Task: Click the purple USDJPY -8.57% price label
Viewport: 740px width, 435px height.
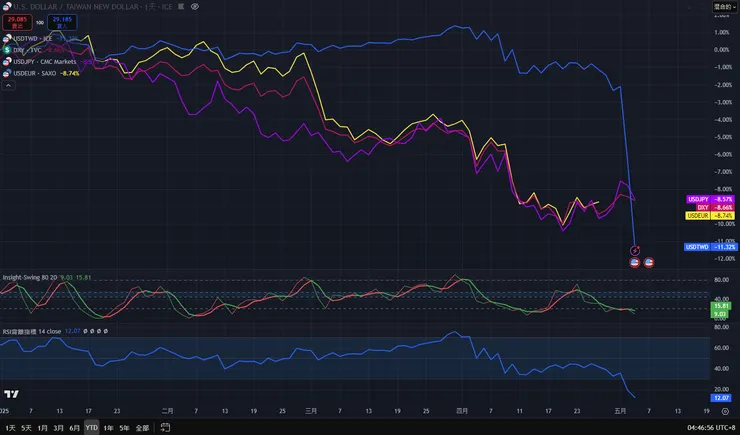Action: tap(710, 199)
